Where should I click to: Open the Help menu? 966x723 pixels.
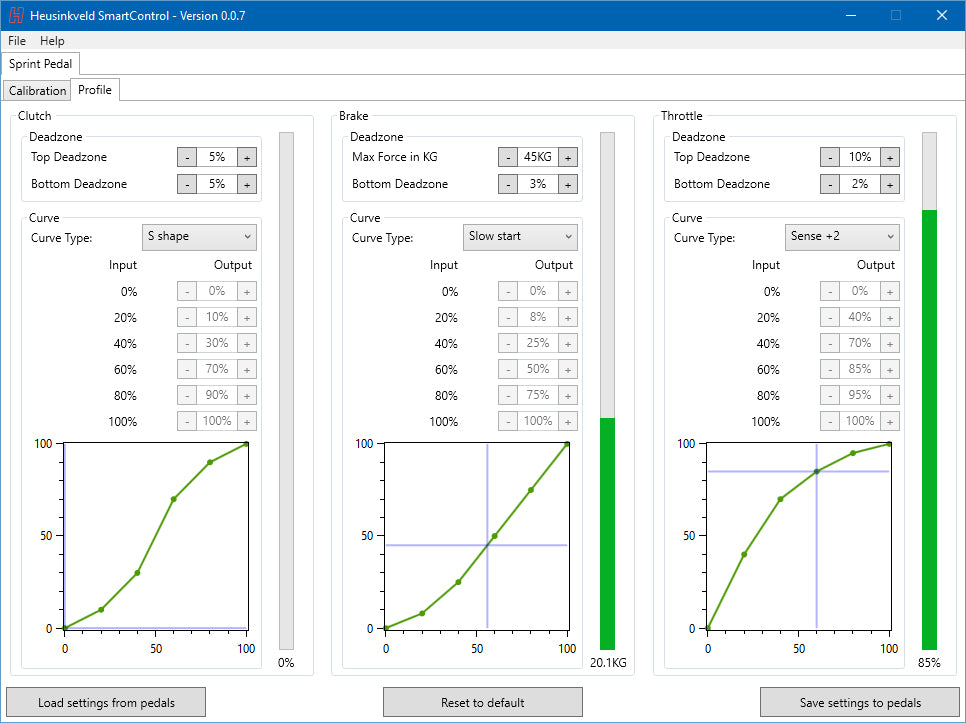pos(52,41)
